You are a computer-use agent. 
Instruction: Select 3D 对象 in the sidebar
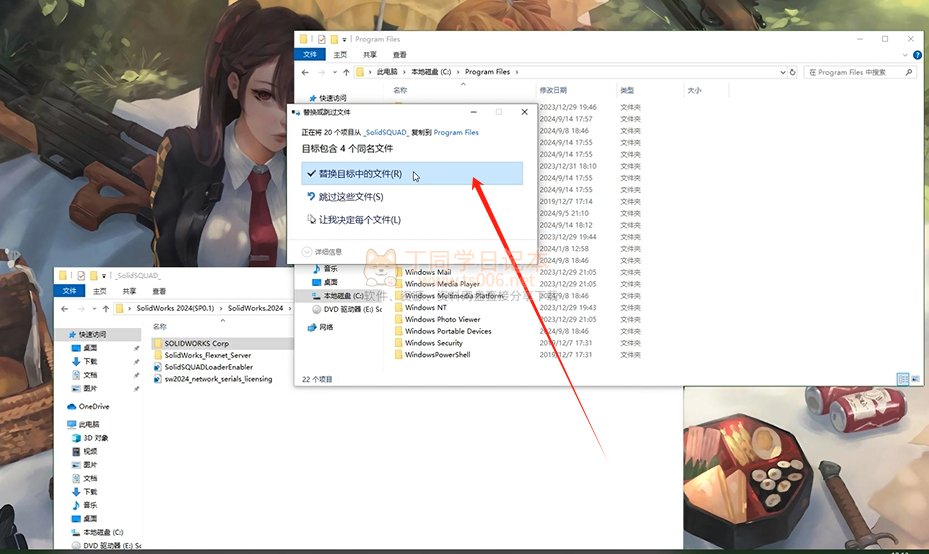tap(96, 438)
